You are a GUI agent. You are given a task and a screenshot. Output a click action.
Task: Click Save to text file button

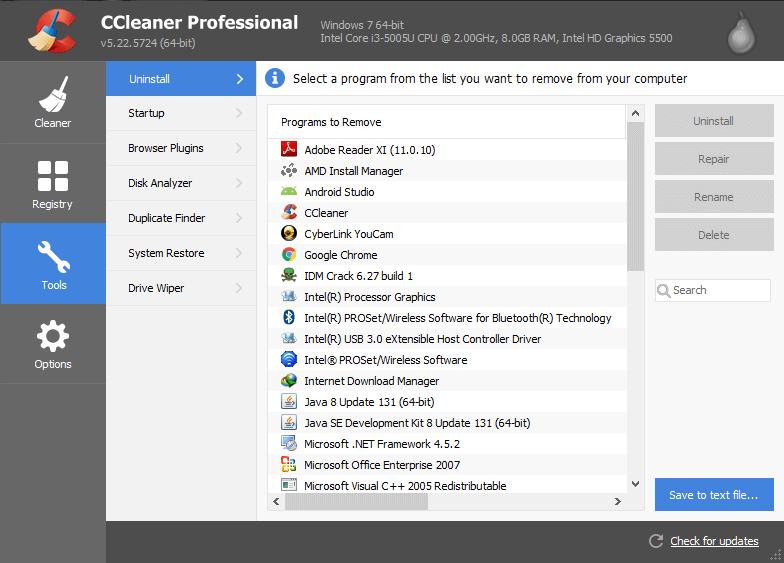(714, 494)
